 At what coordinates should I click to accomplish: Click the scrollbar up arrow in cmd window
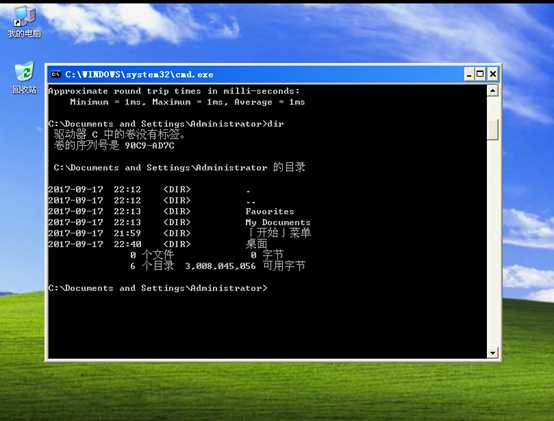[493, 91]
